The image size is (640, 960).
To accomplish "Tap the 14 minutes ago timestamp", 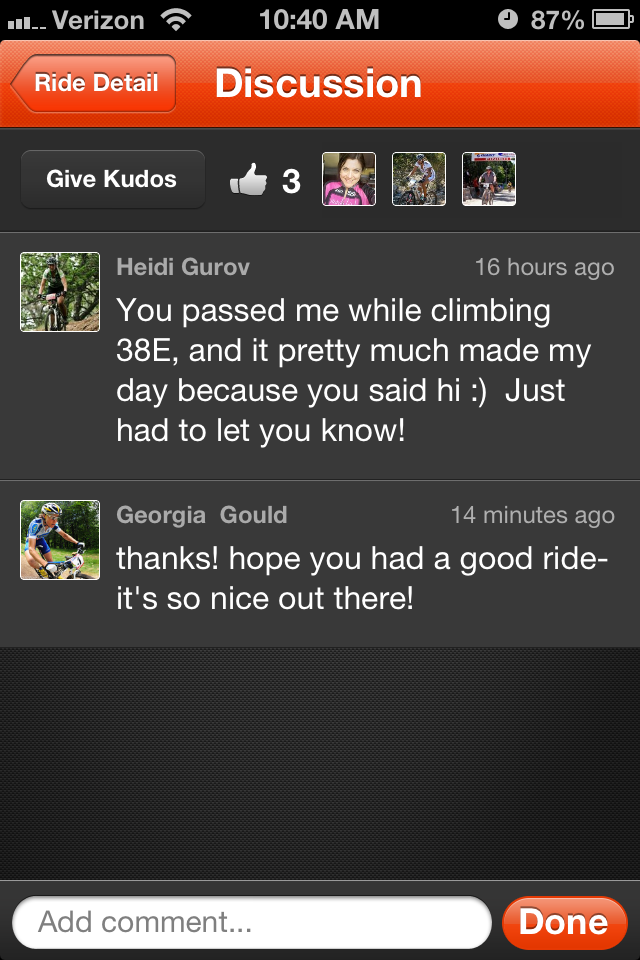I will [x=532, y=515].
